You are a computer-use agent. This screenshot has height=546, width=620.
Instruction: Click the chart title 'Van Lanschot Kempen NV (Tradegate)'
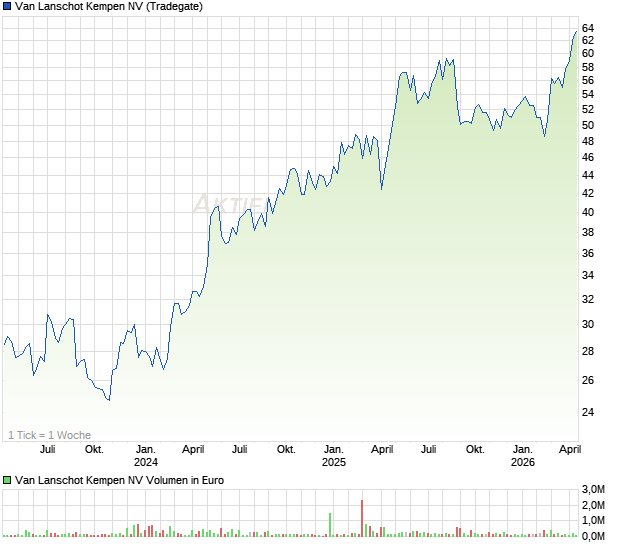109,6
